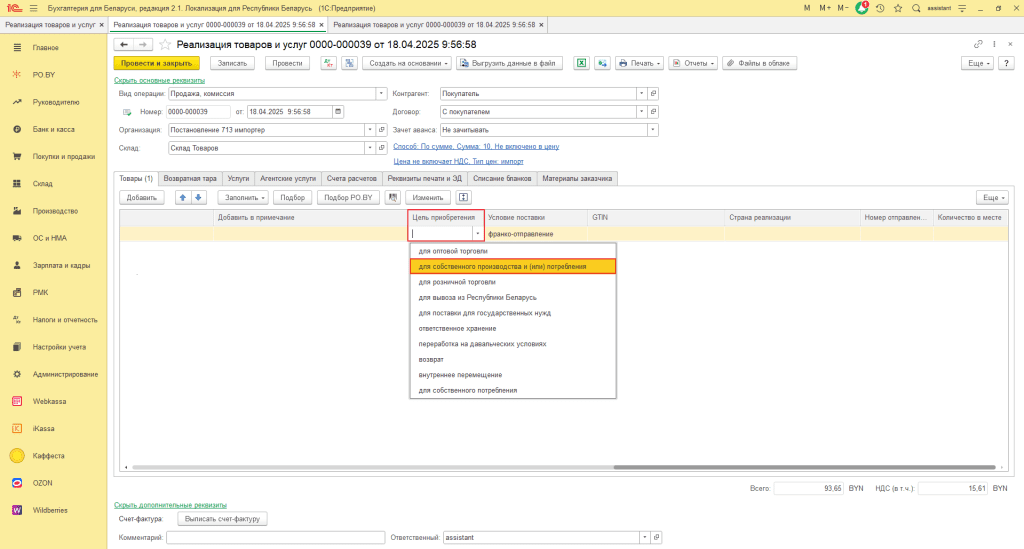Image resolution: width=1024 pixels, height=549 pixels.
Task: Open Отчеты dropdown menu
Action: (x=693, y=63)
